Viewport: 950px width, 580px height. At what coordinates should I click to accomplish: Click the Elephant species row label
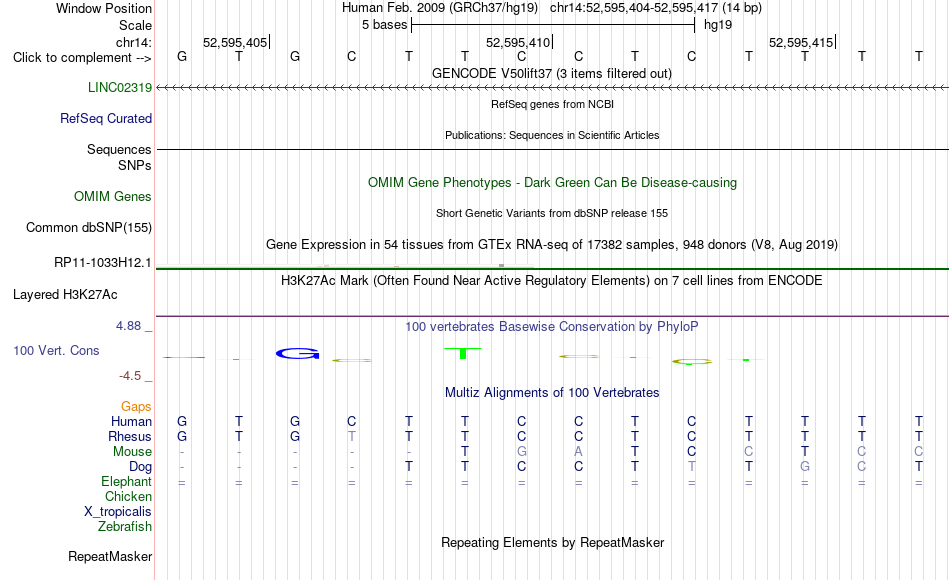point(126,481)
